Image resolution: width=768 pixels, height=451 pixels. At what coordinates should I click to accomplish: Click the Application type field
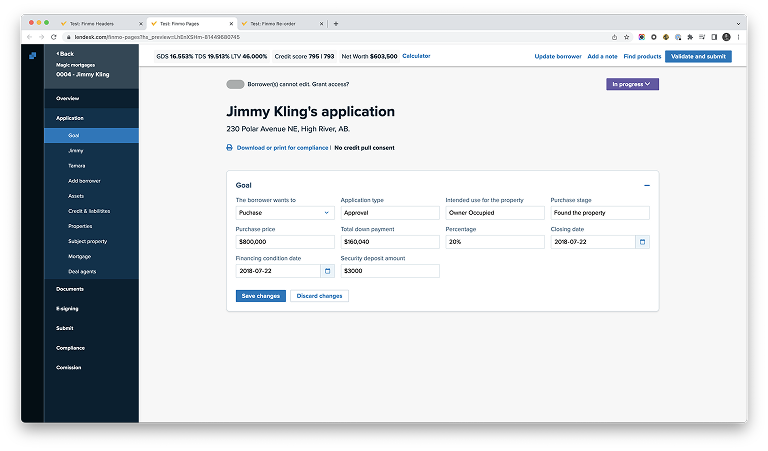(390, 213)
